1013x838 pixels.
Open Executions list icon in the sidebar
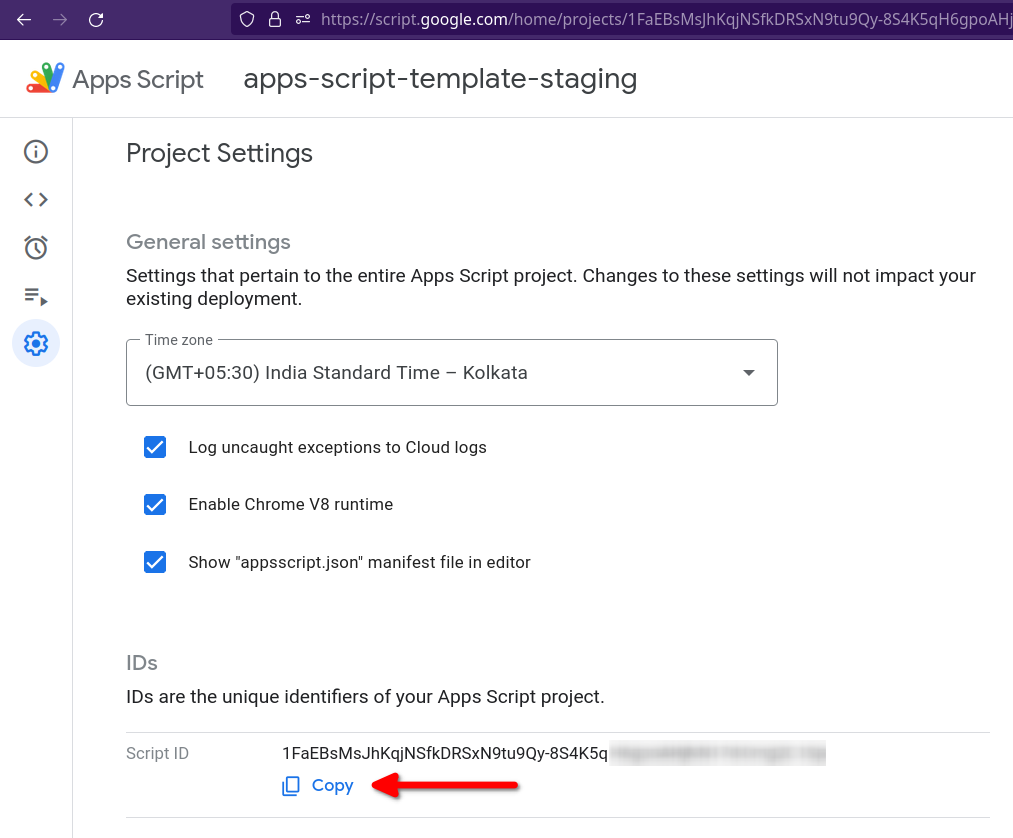point(36,297)
